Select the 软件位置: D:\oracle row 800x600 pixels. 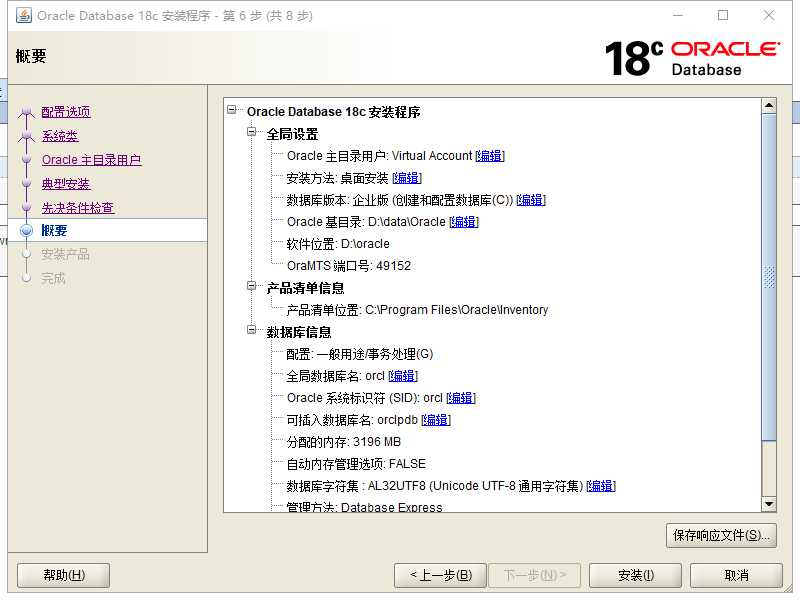coord(338,244)
